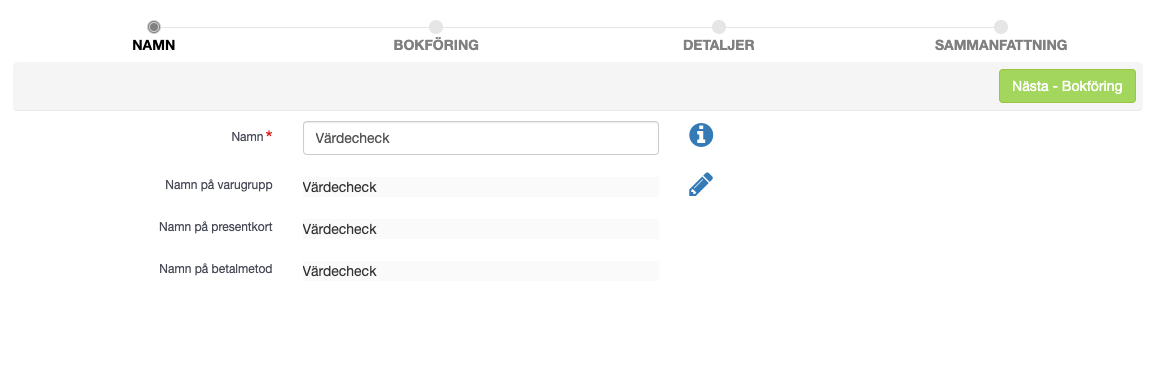Click the info icon beside the Namn field
Screen dimensions: 1153x376
pyautogui.click(x=701, y=135)
